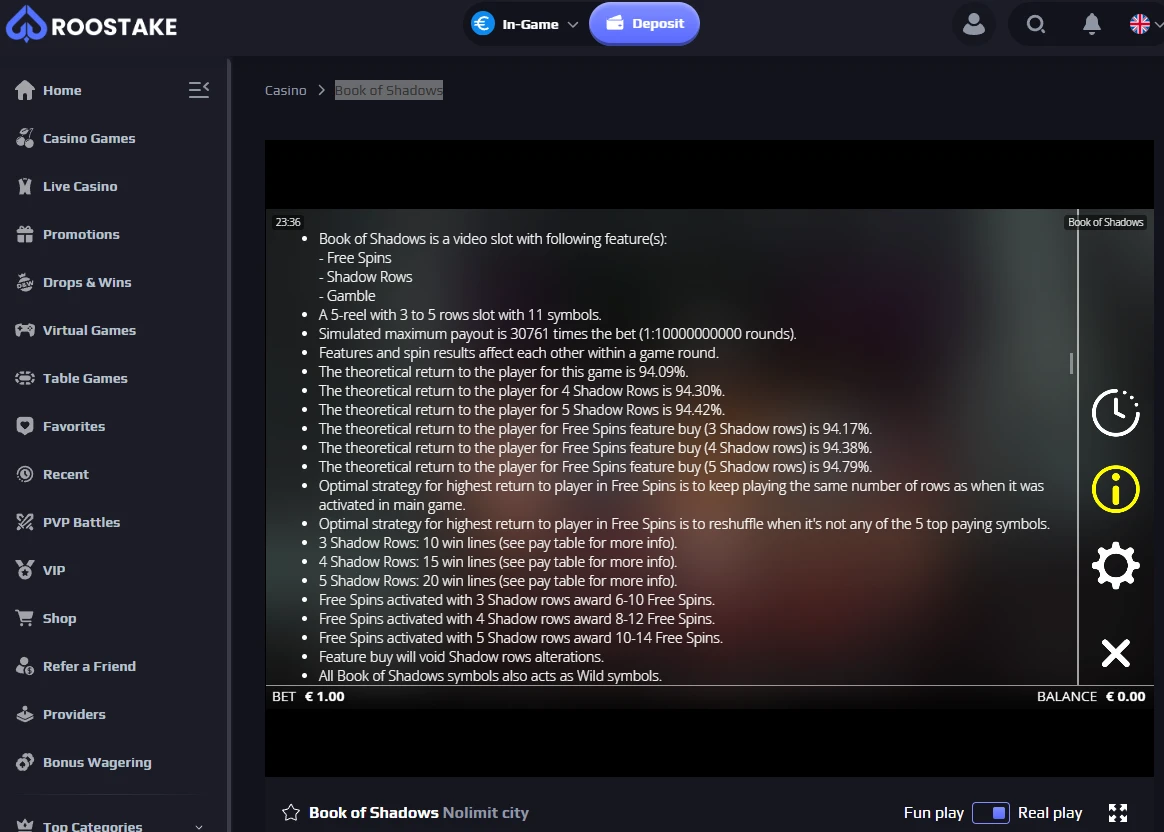
Task: Click the 23:36 game clock
Action: (288, 222)
